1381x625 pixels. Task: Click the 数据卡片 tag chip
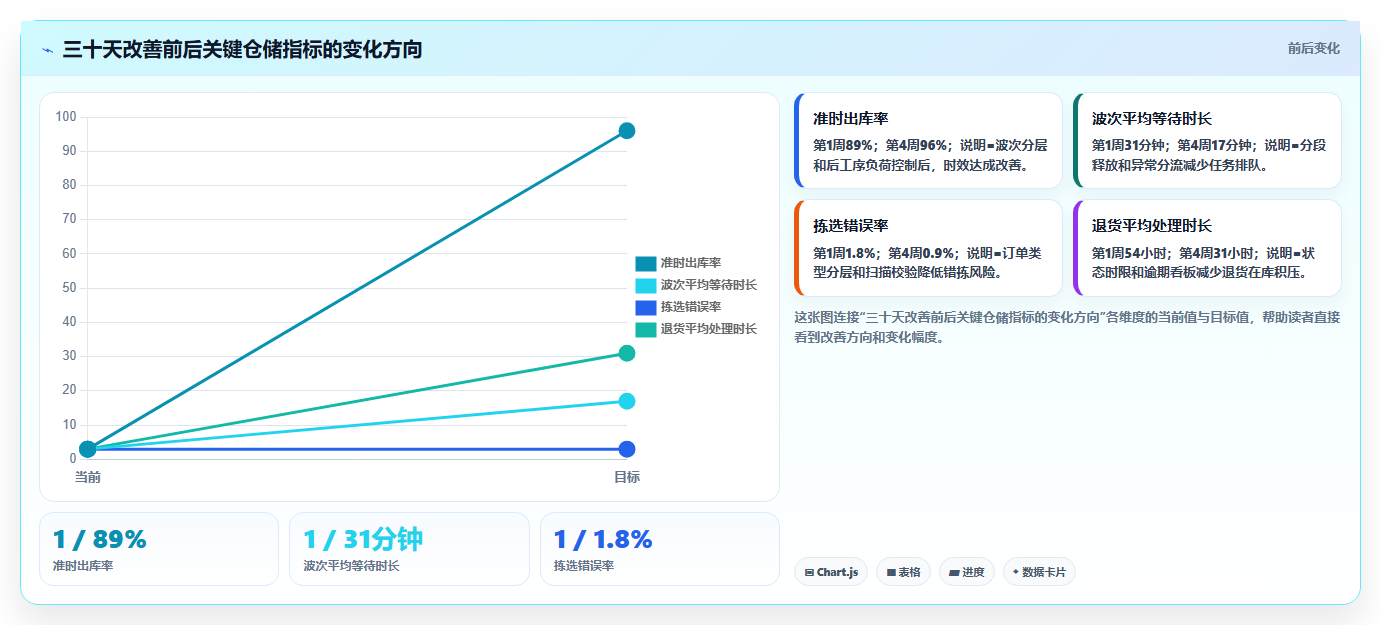[1040, 572]
